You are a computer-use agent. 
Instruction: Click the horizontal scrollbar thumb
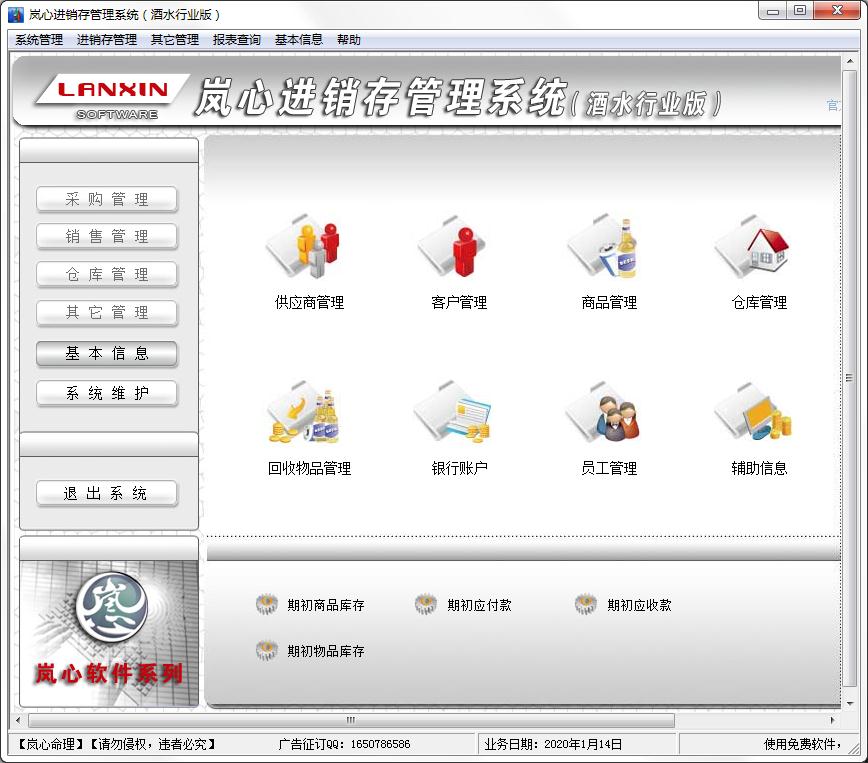pos(351,720)
